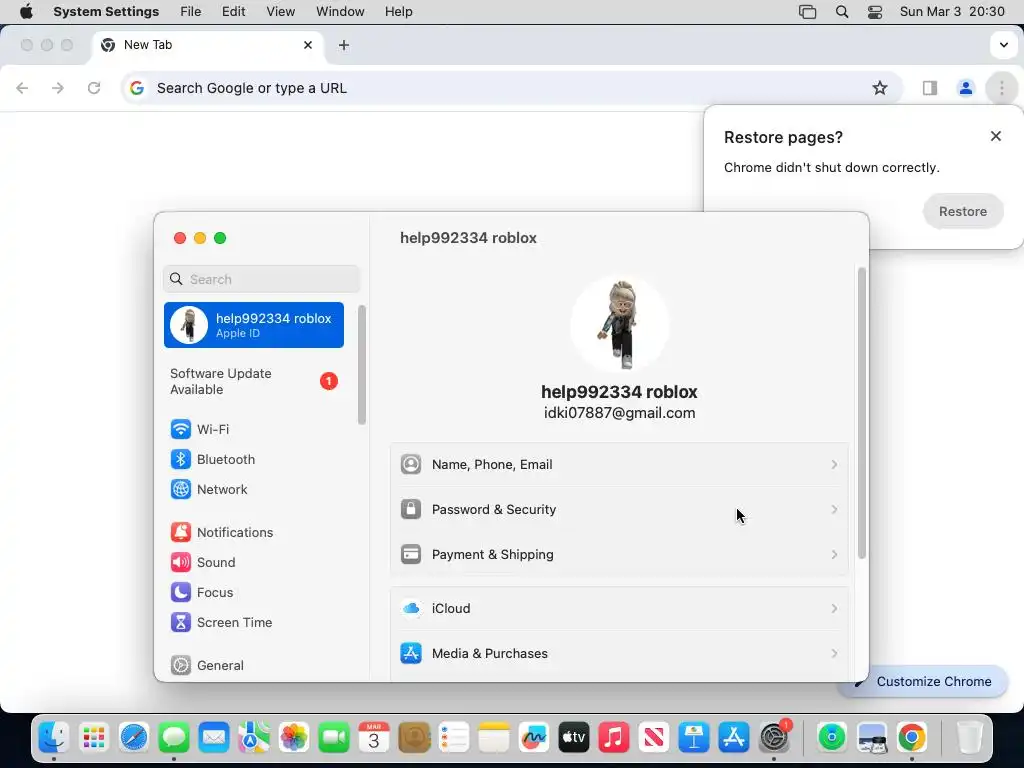
Task: Open Chrome three-dot menu
Action: 1001,88
